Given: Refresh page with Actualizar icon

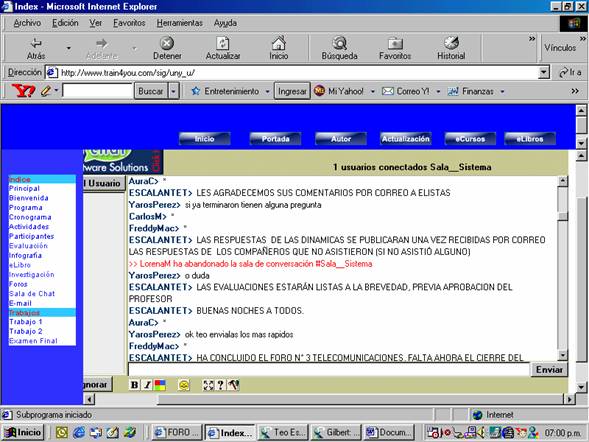Looking at the screenshot, I should (x=222, y=43).
